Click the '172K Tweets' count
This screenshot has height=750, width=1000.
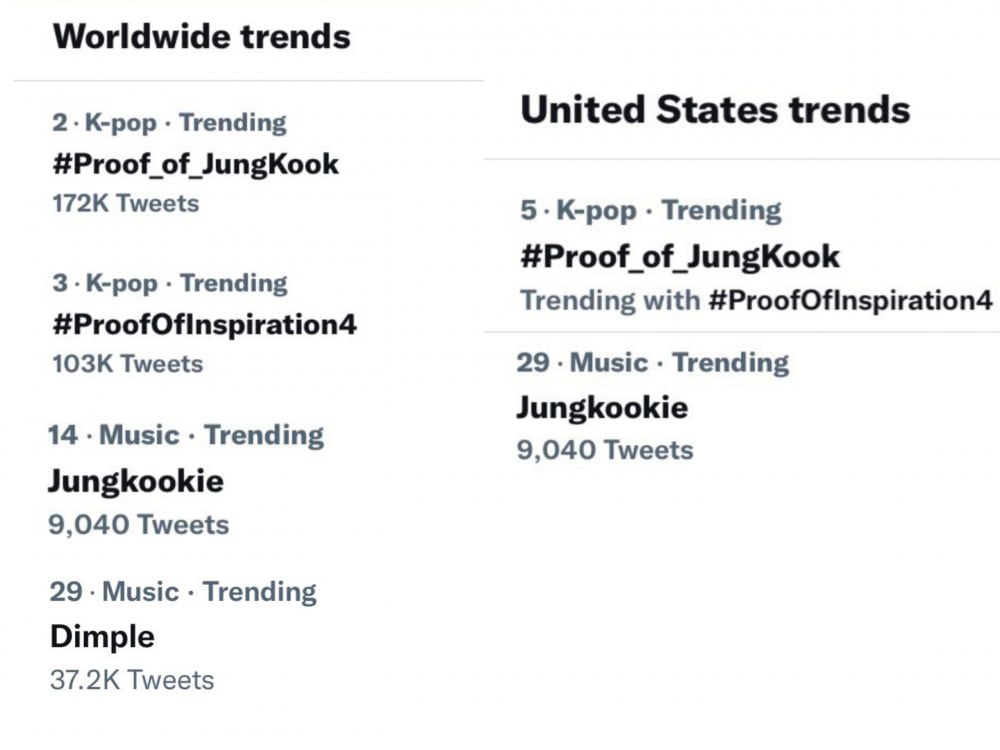[126, 203]
